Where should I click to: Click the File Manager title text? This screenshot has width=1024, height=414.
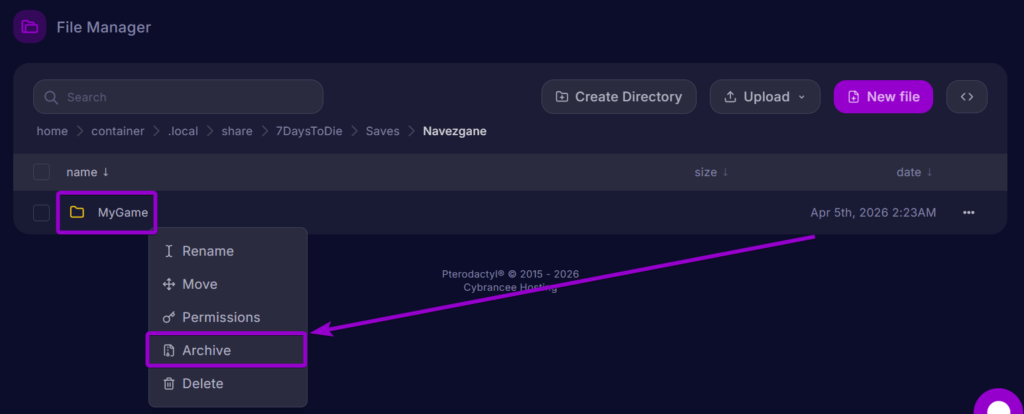[x=104, y=27]
